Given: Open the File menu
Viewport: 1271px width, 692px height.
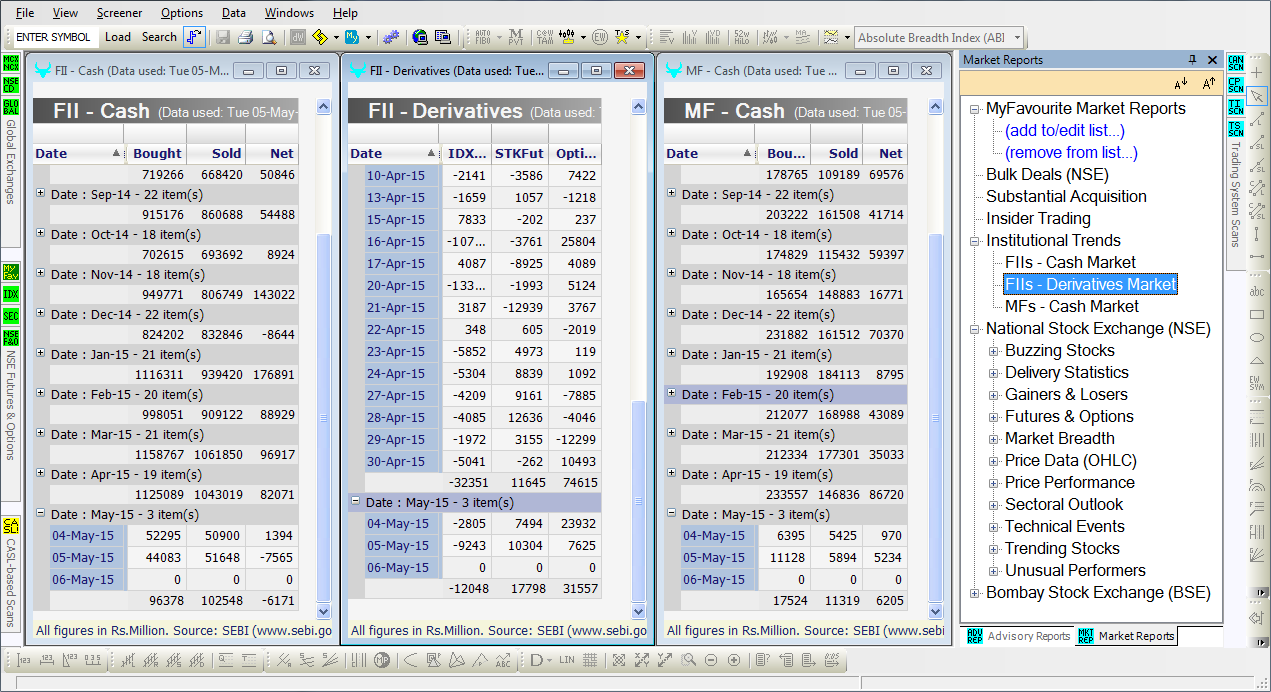Looking at the screenshot, I should (25, 13).
